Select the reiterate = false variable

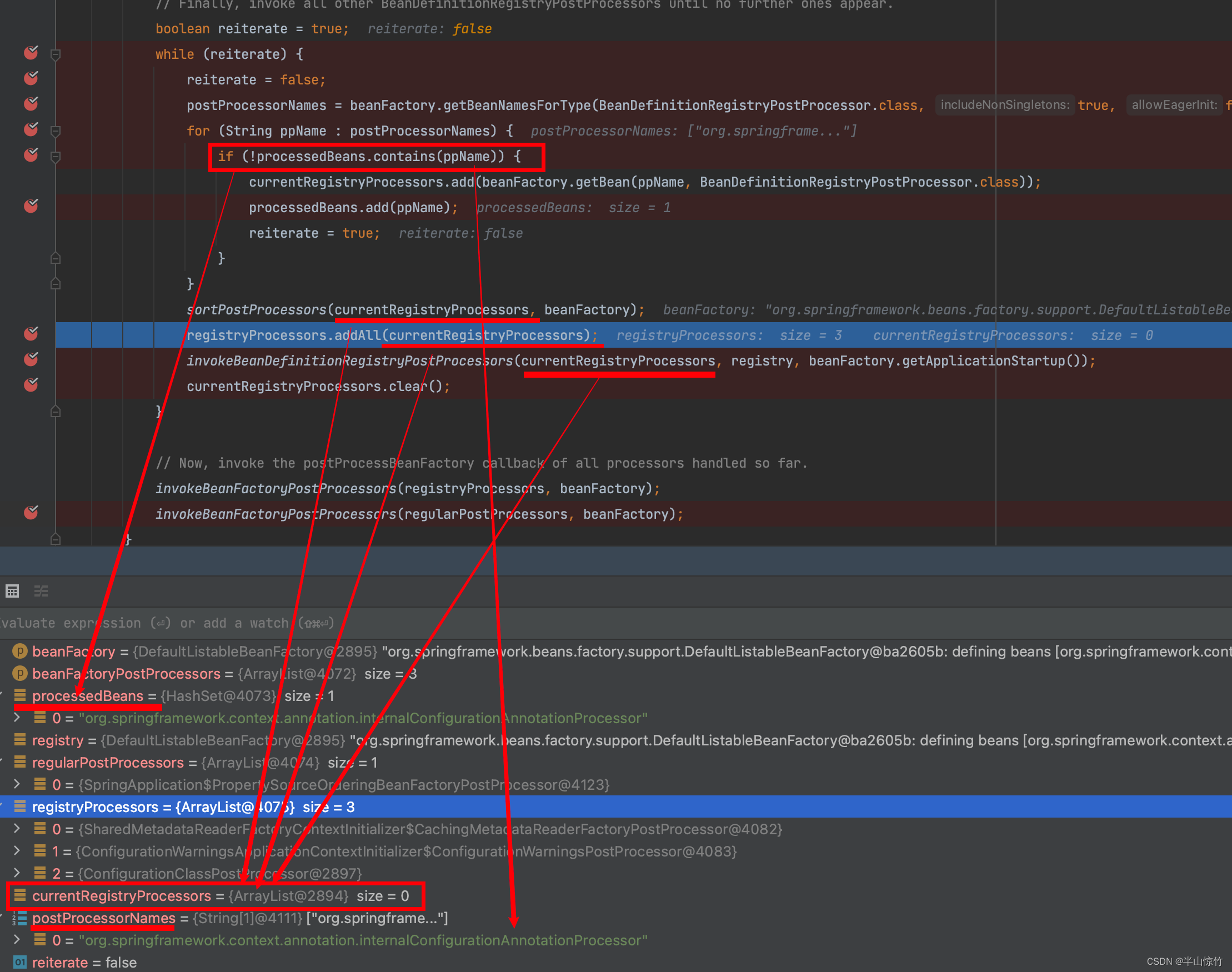pos(615,963)
